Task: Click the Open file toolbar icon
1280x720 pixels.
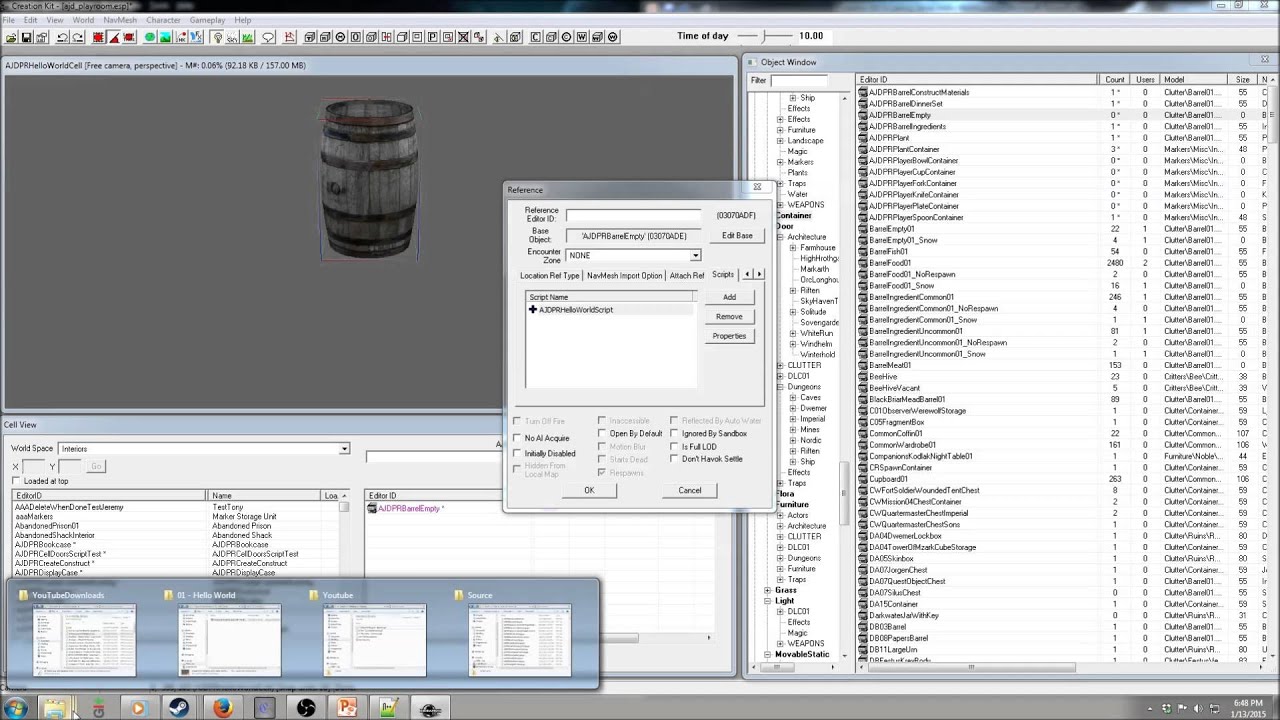Action: point(11,37)
